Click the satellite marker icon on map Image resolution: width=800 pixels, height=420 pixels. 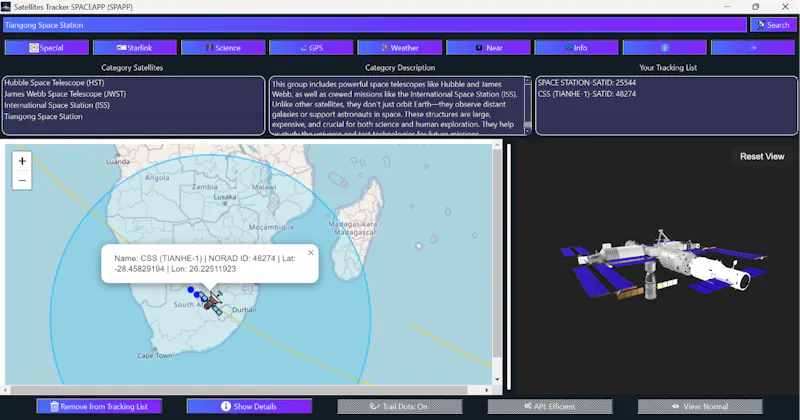(212, 301)
